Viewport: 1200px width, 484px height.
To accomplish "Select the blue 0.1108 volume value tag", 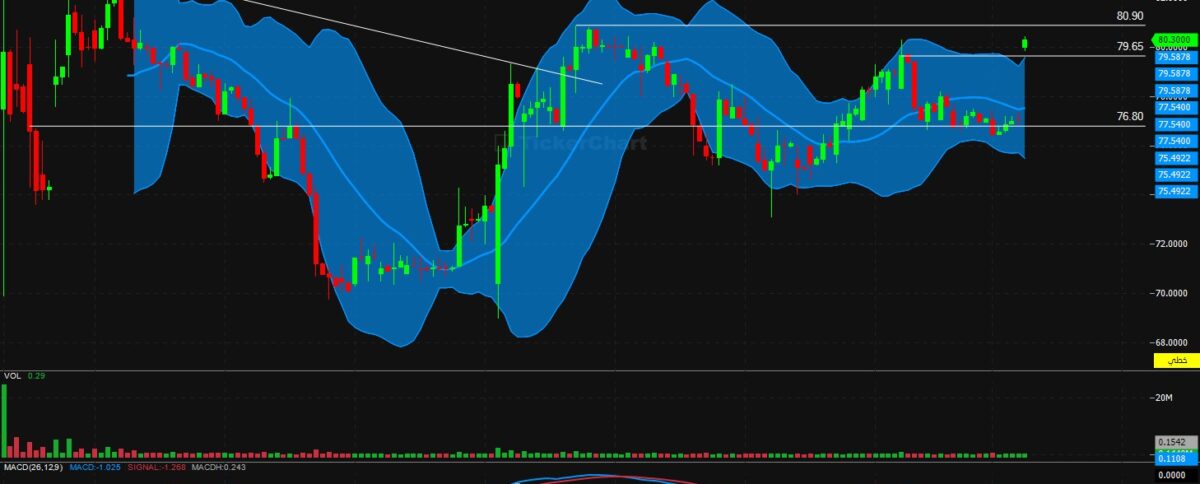I will pos(1171,456).
